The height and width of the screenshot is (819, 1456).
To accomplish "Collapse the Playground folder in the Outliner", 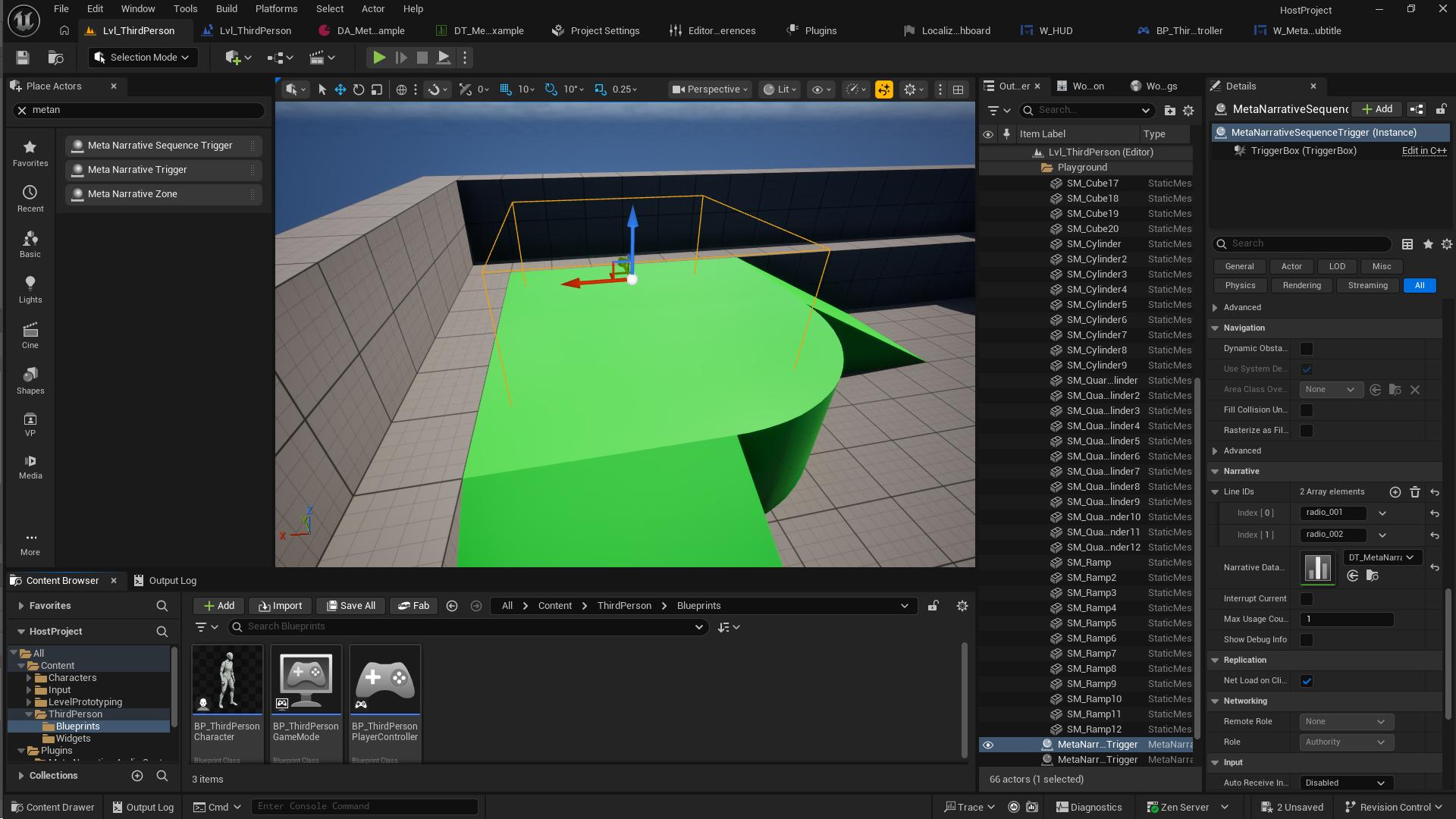I will click(x=1036, y=167).
